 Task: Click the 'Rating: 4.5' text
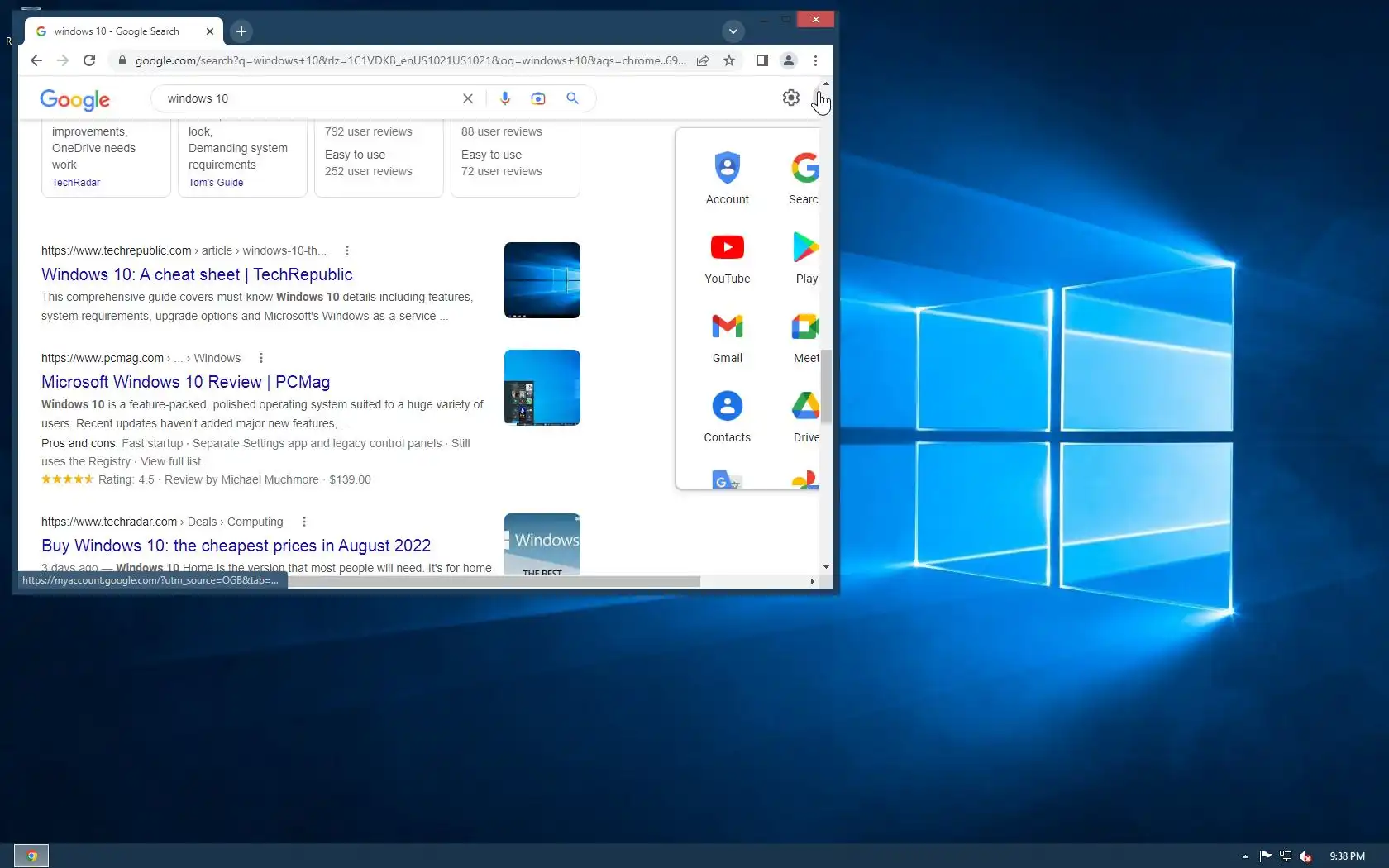(126, 479)
